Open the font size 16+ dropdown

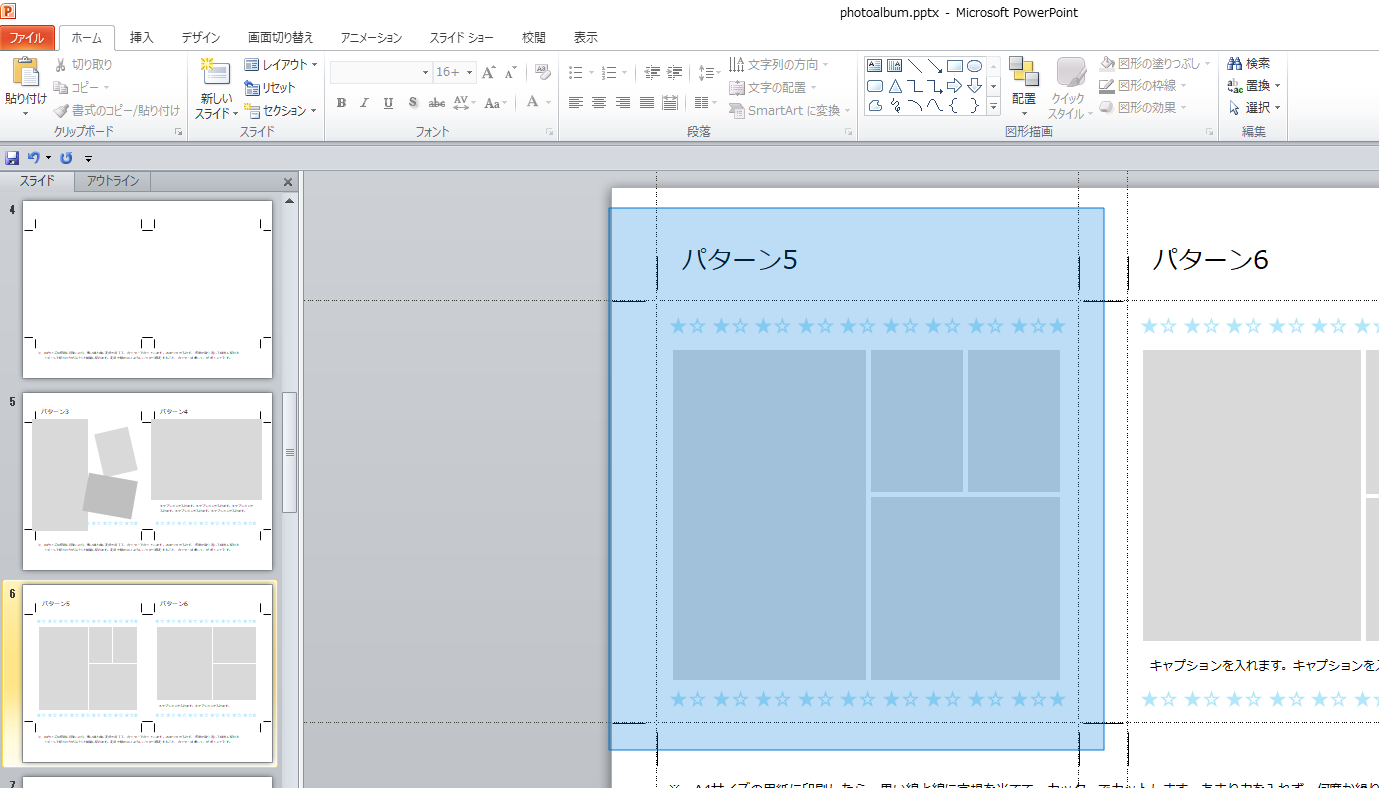(x=467, y=72)
